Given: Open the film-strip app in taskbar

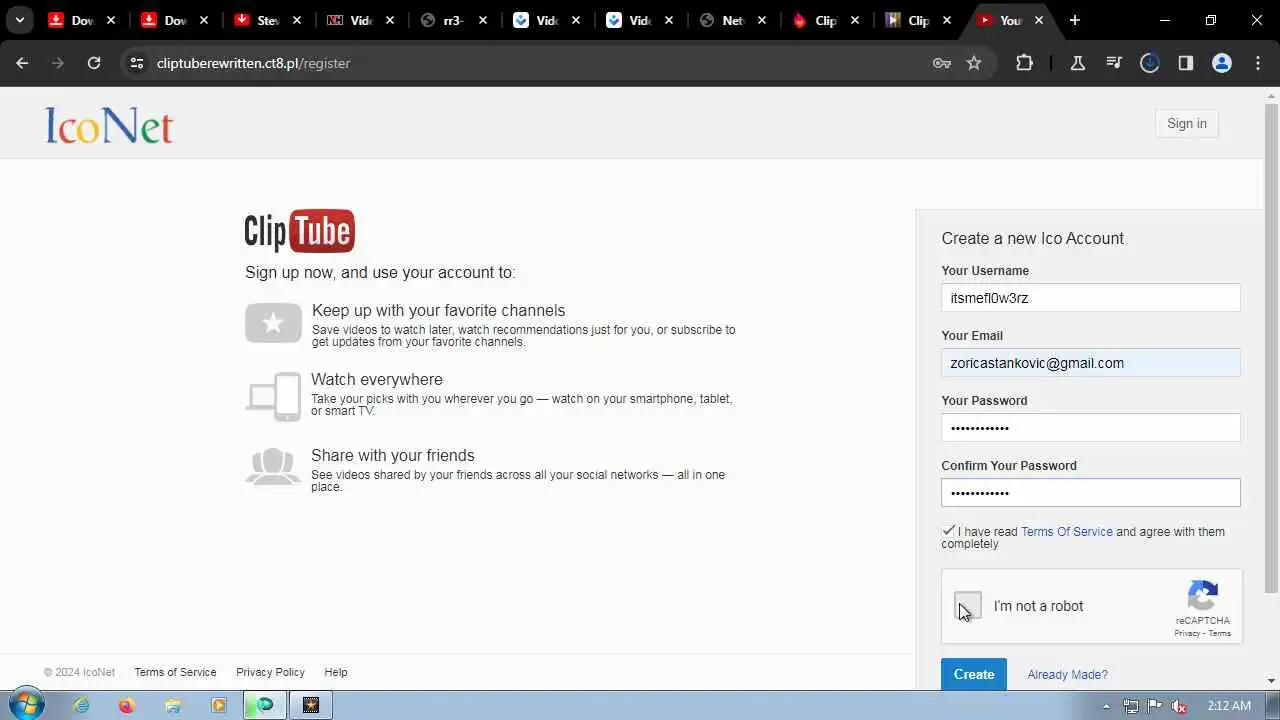Looking at the screenshot, I should point(310,705).
